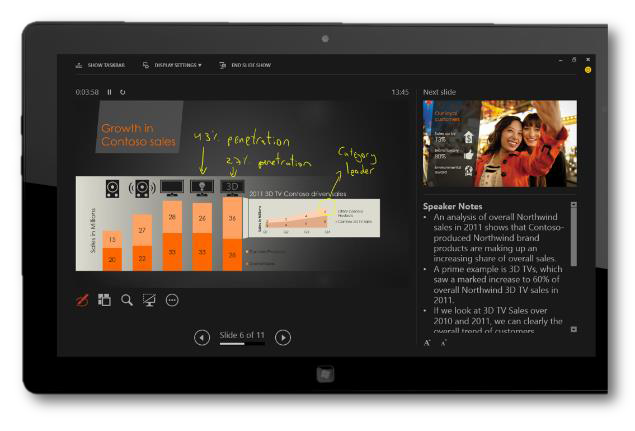This screenshot has height=431, width=635.
Task: Minimize the presenter view window
Action: click(x=560, y=60)
